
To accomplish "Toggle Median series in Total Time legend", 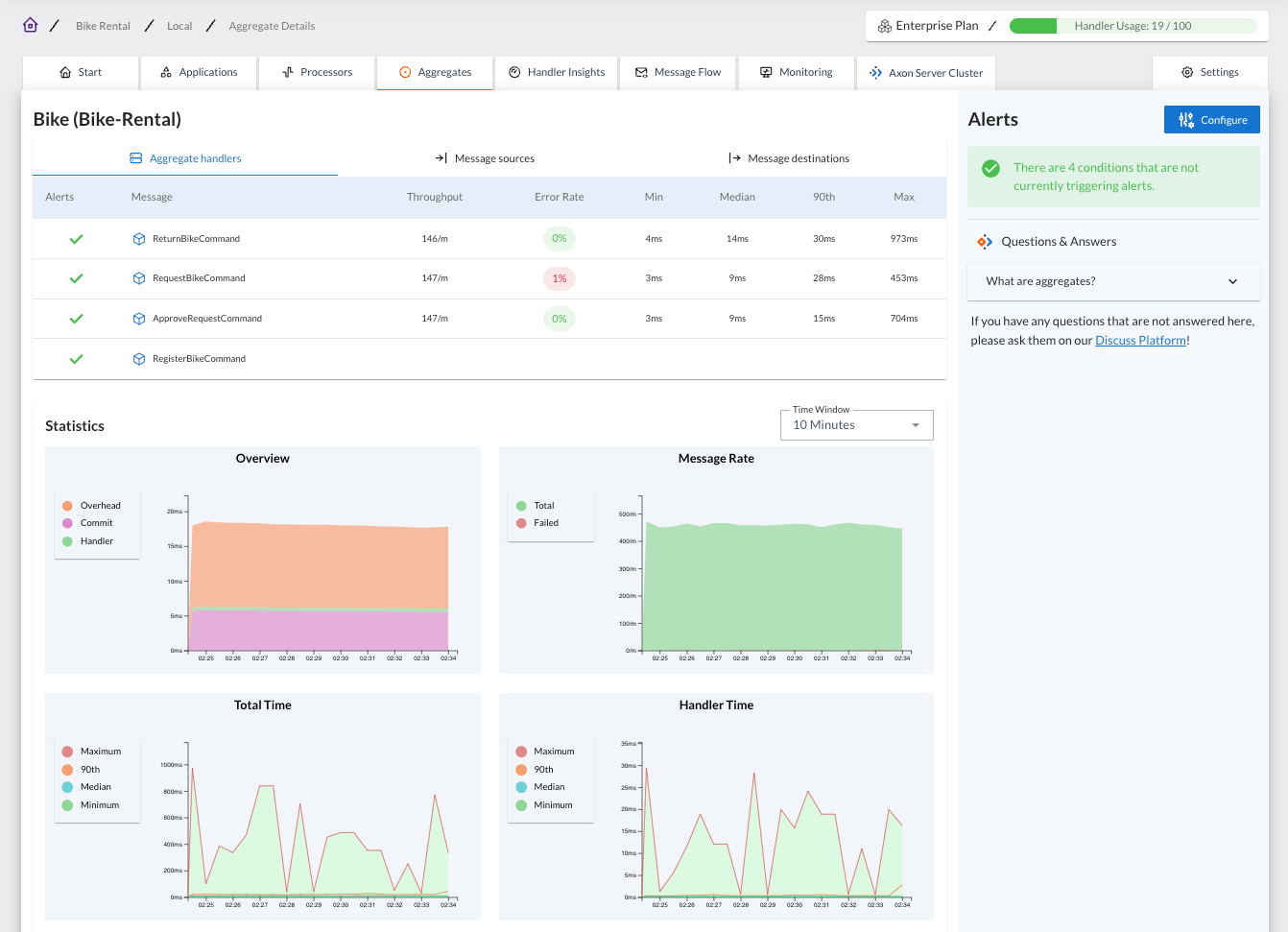I will point(87,787).
